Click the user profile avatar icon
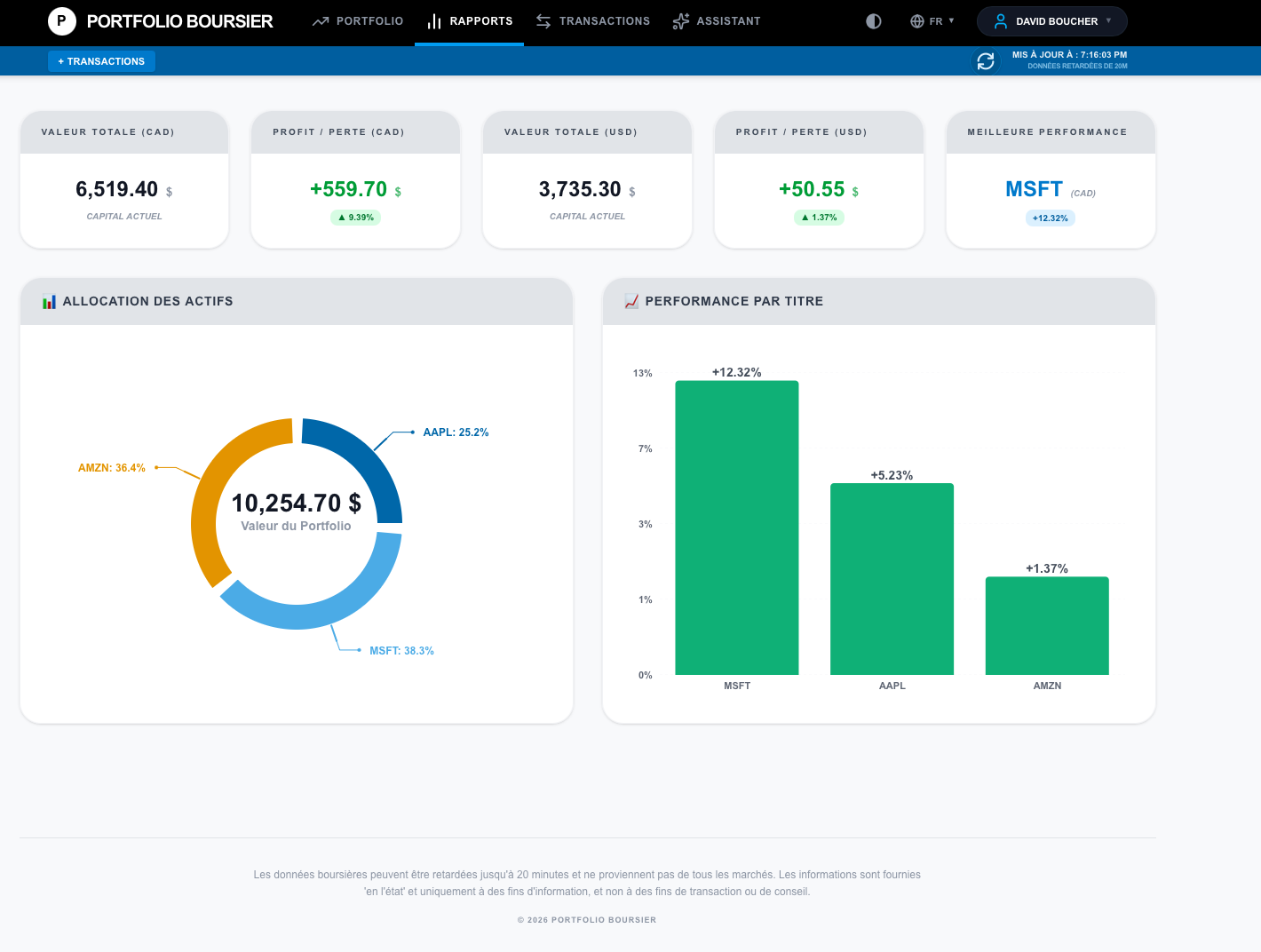The image size is (1261, 952). tap(1001, 21)
